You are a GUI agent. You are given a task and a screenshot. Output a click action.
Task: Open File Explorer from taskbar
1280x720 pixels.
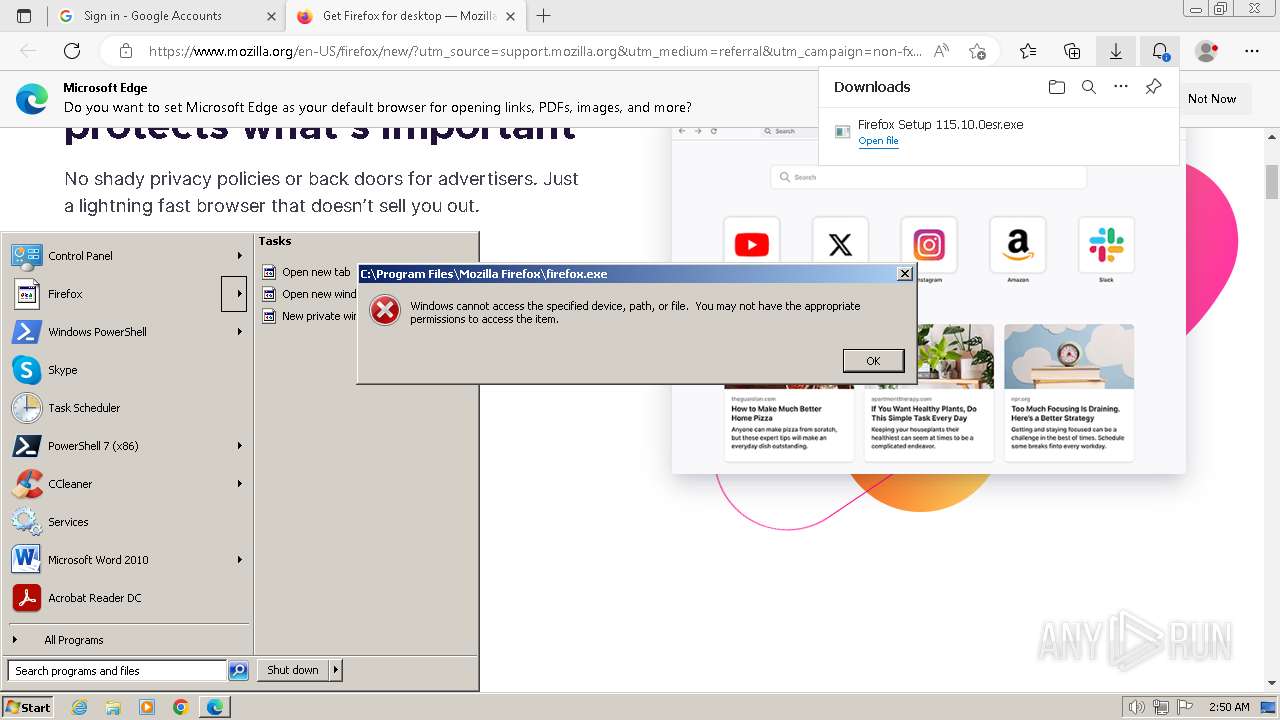[x=113, y=707]
